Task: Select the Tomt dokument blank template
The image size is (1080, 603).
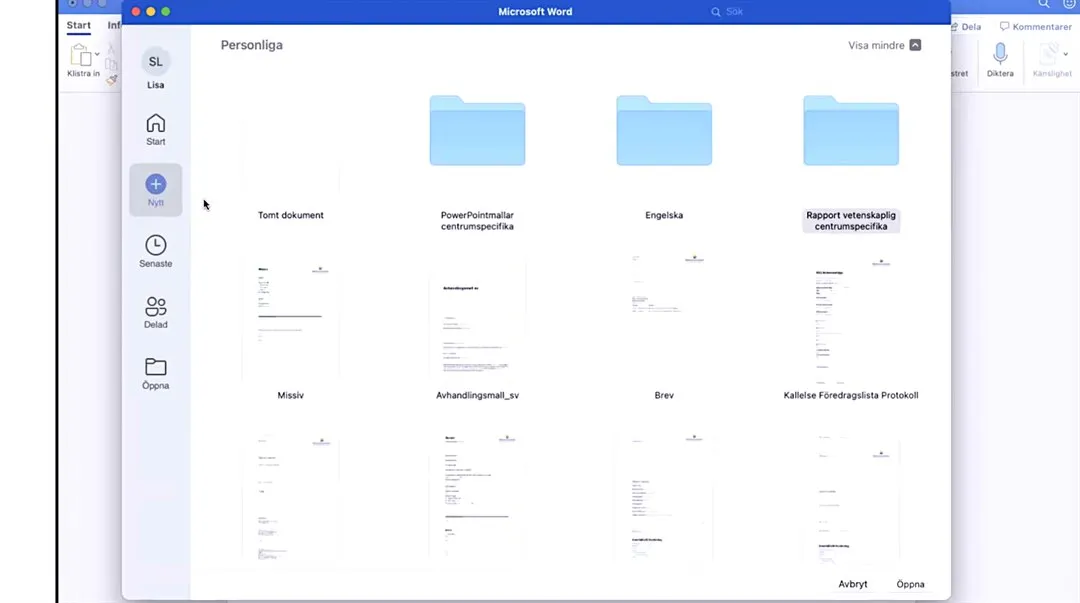Action: (290, 150)
